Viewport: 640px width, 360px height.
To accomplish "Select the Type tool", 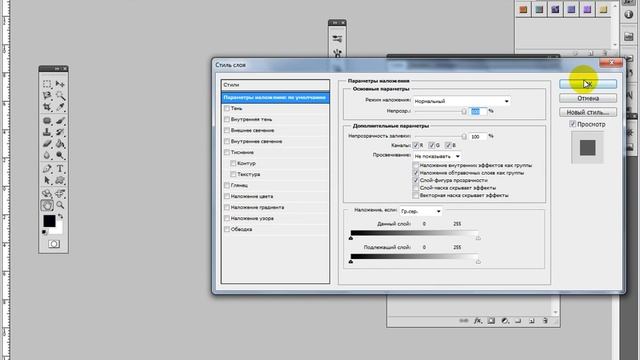I will point(60,169).
